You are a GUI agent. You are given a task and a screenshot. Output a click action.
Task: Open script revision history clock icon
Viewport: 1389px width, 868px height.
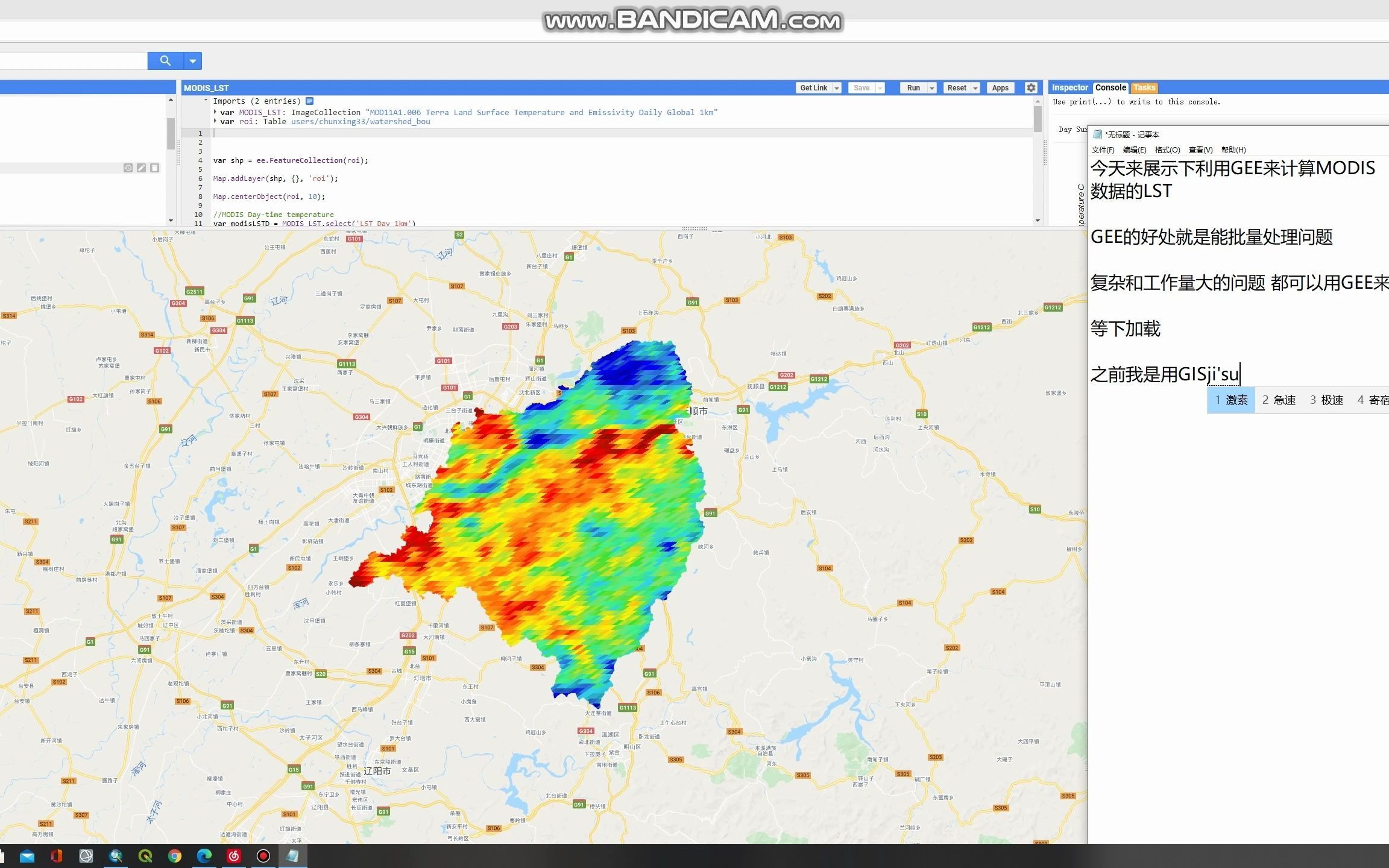click(128, 168)
